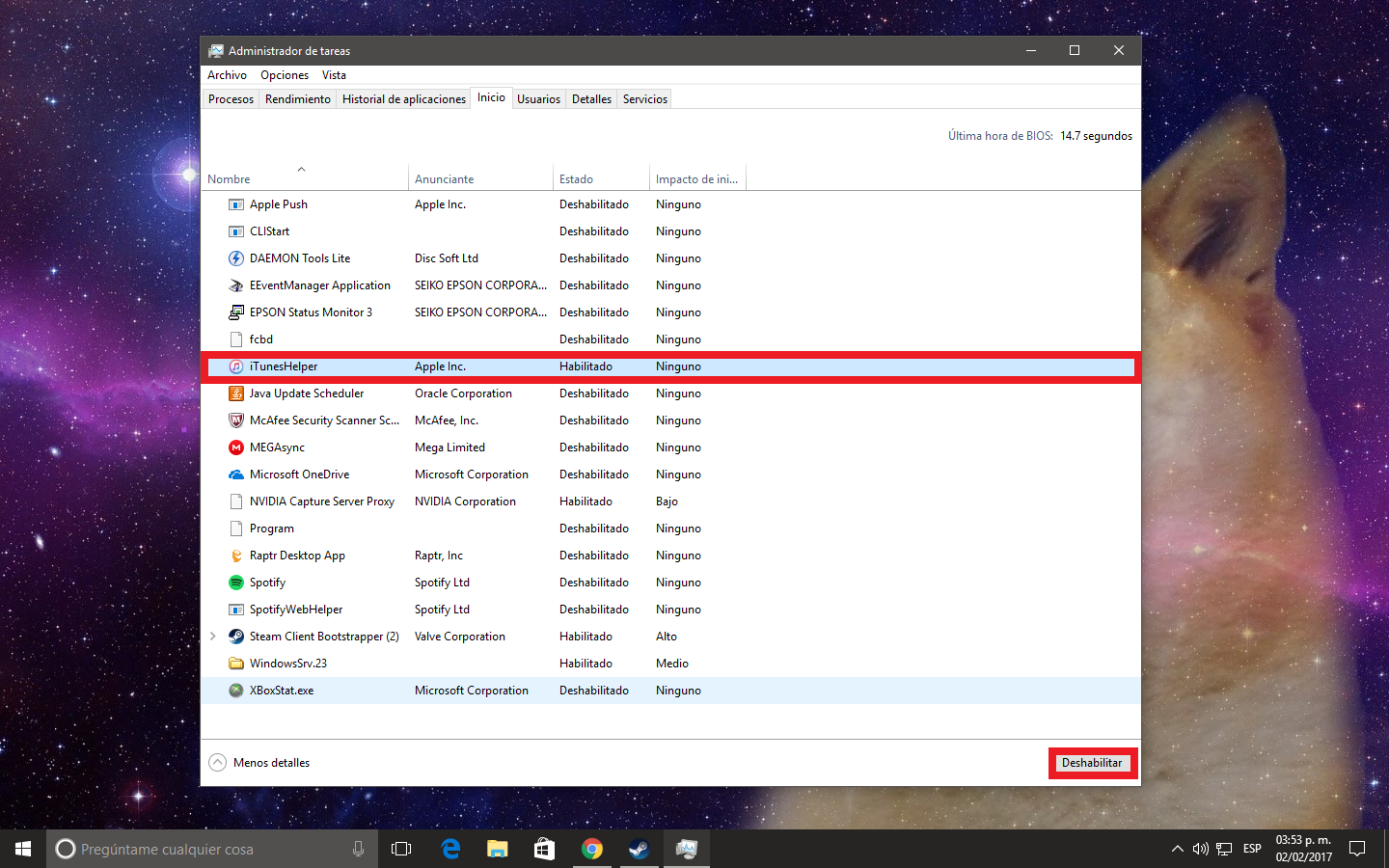The image size is (1389, 868).
Task: Launch Google Chrome from the taskbar
Action: pyautogui.click(x=592, y=849)
